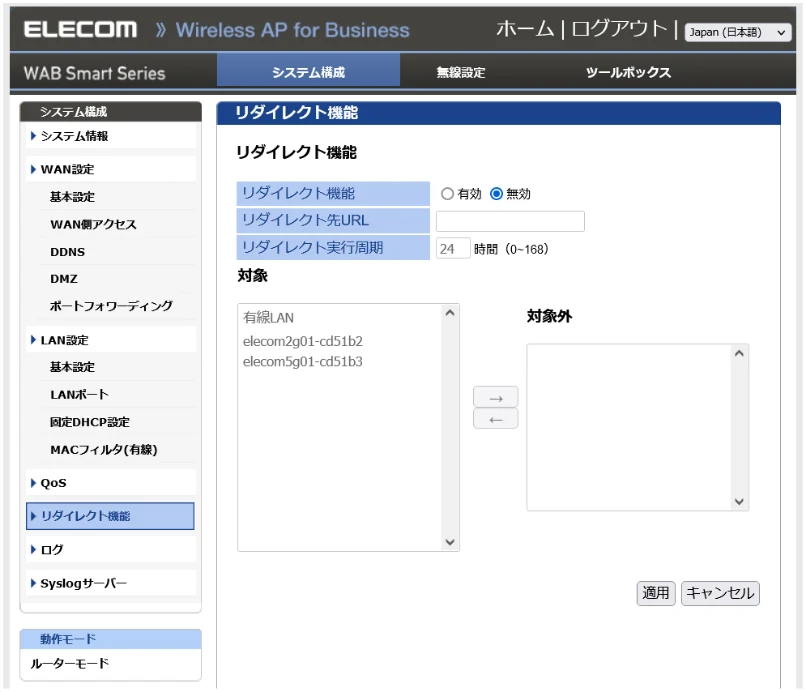Viewport: 806px width, 692px height.
Task: Click the left arrow move button
Action: click(x=496, y=419)
